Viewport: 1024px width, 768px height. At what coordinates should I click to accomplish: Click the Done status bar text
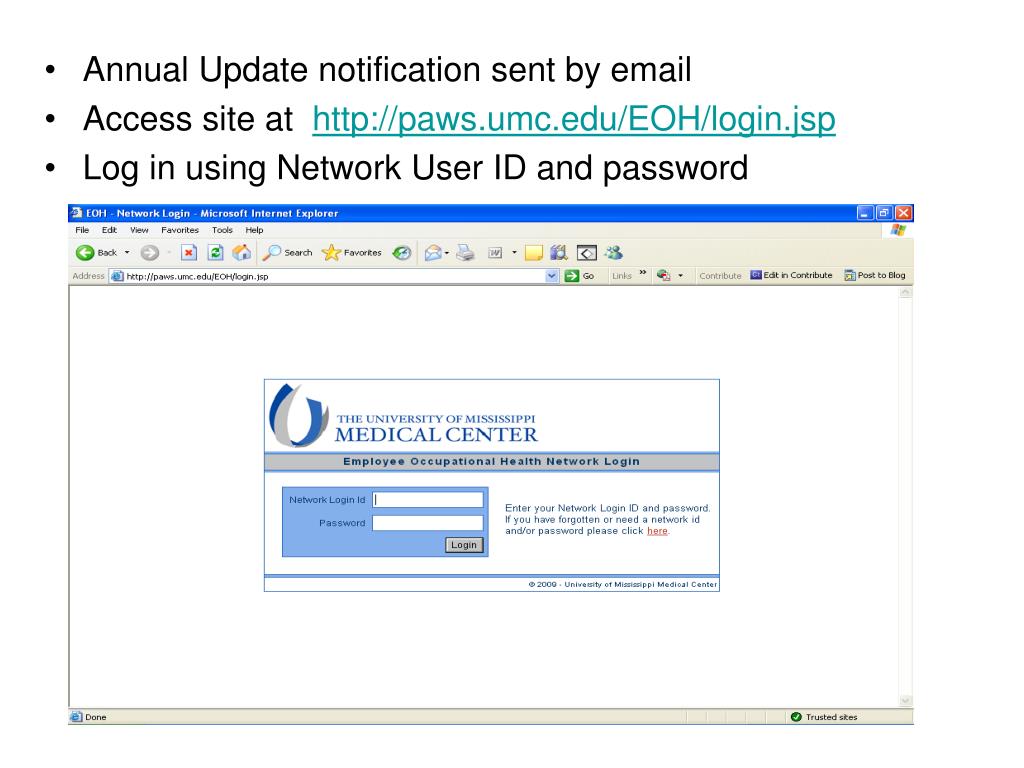pos(95,717)
